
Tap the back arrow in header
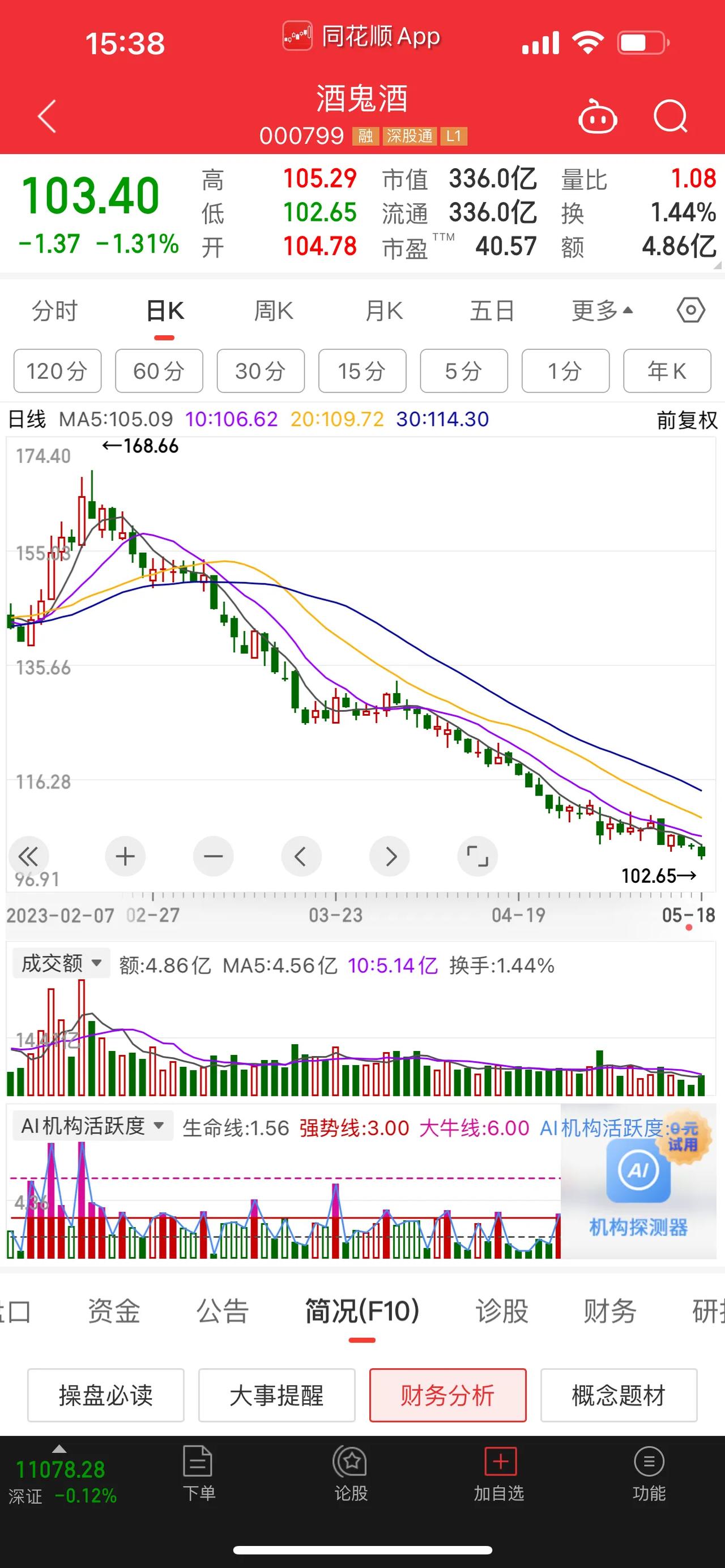coord(47,116)
